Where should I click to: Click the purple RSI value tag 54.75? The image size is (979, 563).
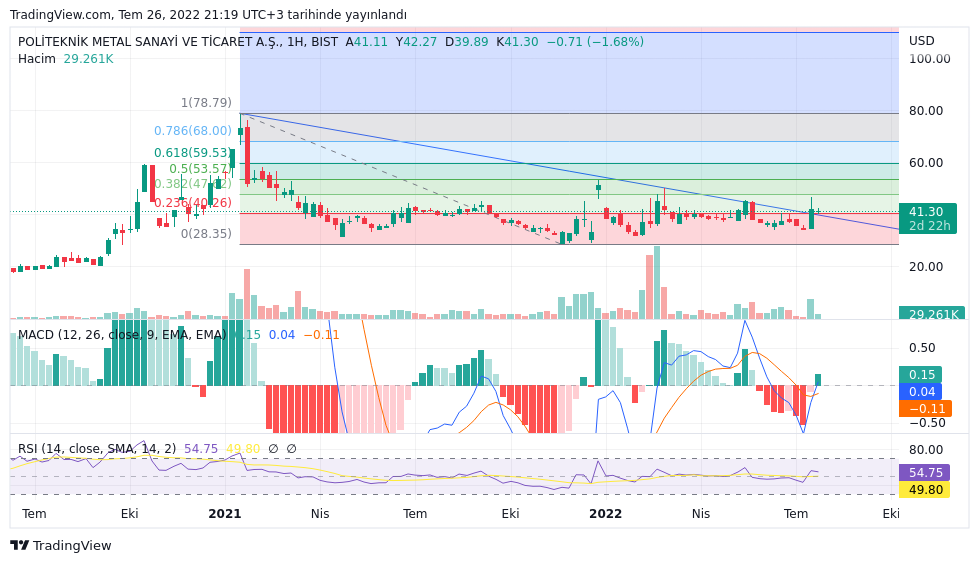pyautogui.click(x=924, y=472)
